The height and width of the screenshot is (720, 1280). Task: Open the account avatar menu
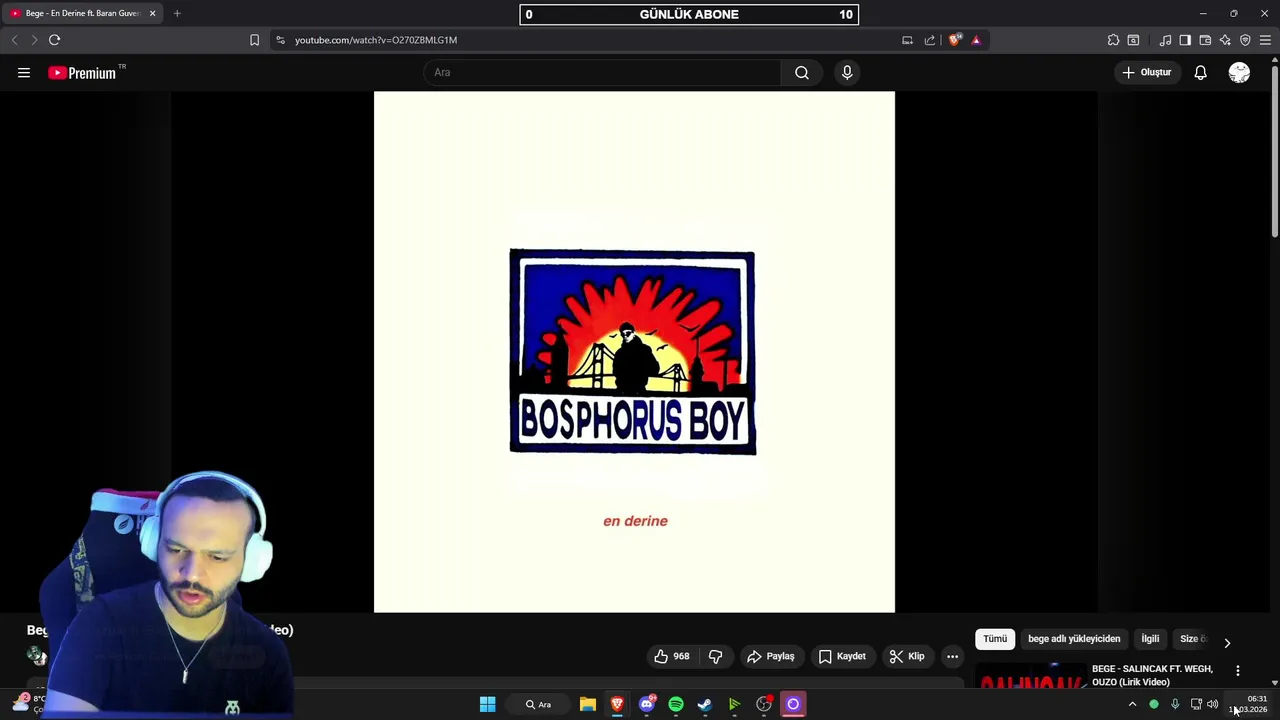(1239, 72)
